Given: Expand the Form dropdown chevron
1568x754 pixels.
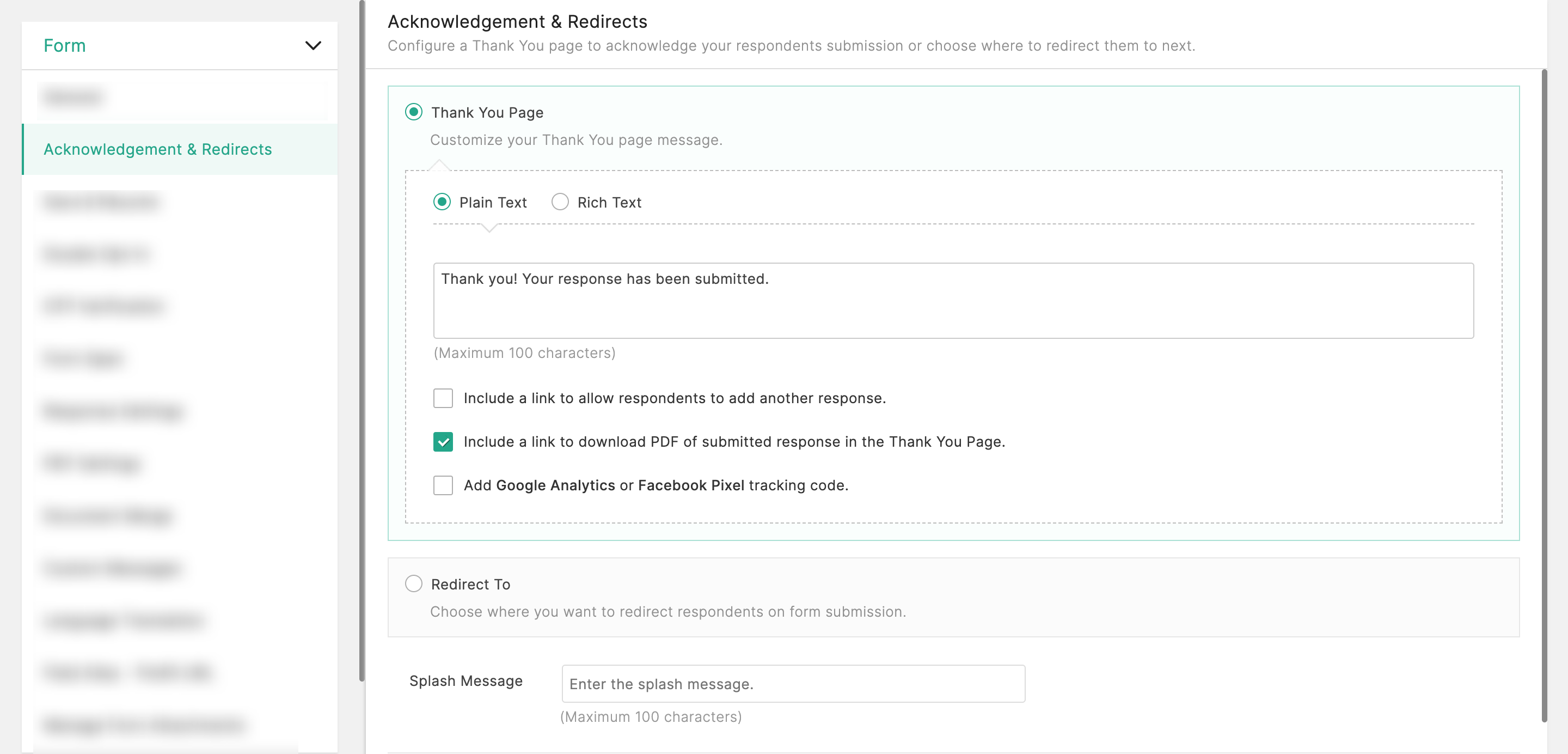Looking at the screenshot, I should (313, 46).
